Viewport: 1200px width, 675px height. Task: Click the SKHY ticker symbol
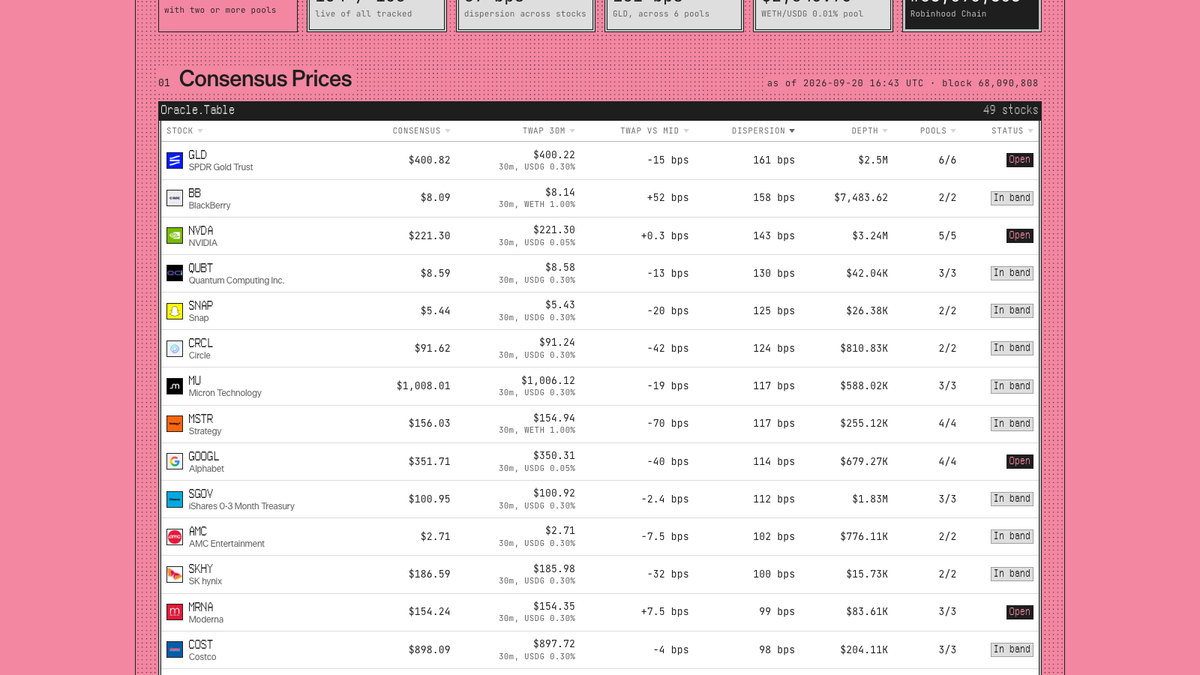click(x=201, y=569)
